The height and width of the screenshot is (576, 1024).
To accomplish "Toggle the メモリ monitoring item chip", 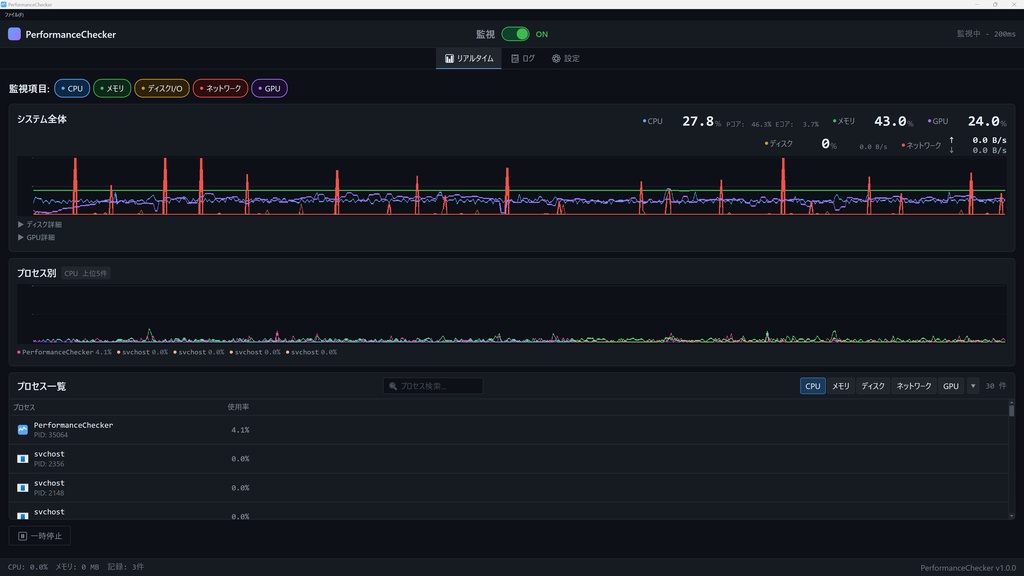I will click(112, 88).
